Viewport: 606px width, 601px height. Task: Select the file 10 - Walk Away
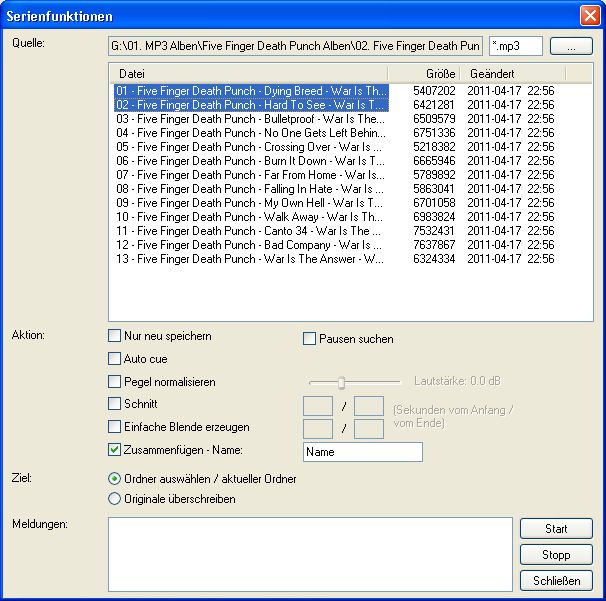click(250, 217)
